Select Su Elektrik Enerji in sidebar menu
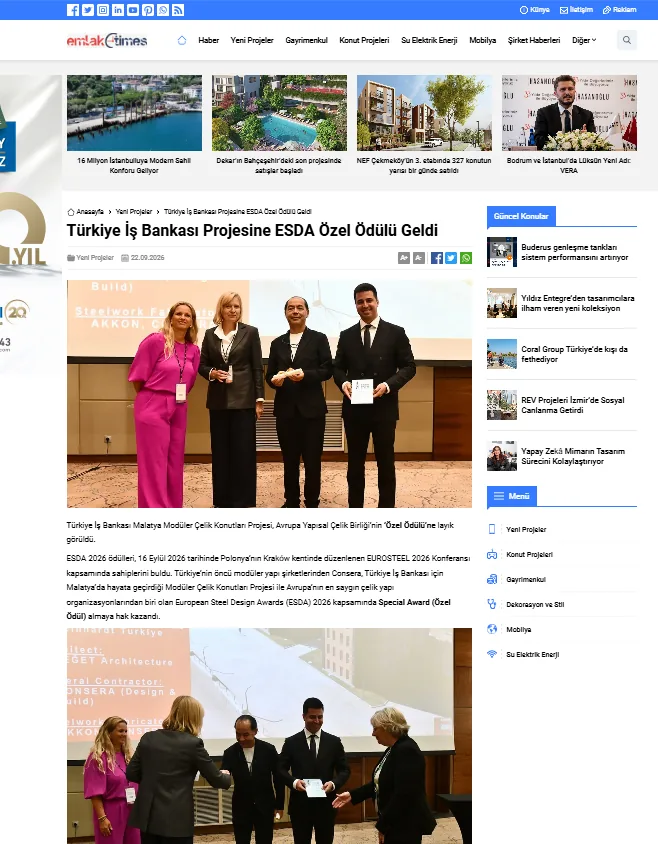Image resolution: width=658 pixels, height=844 pixels. [533, 655]
